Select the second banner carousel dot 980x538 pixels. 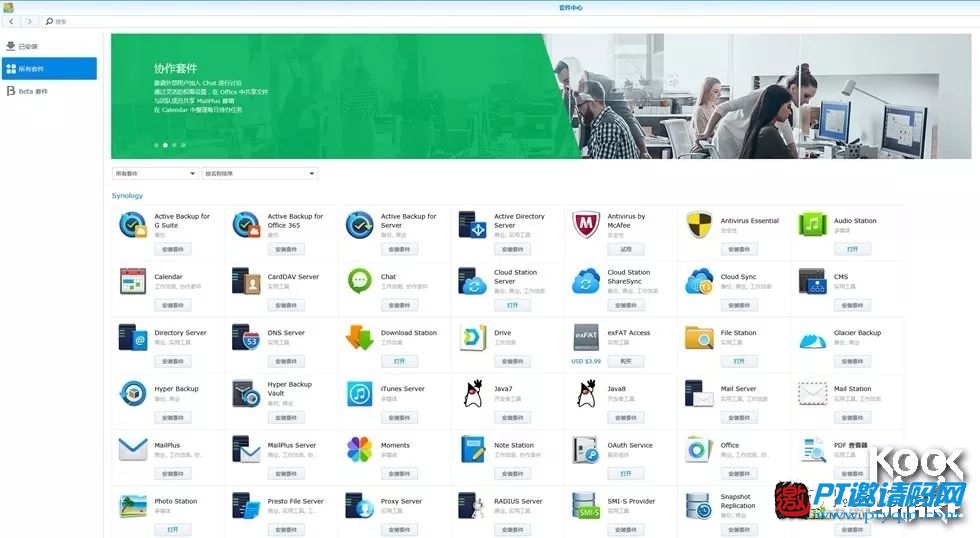pos(165,145)
